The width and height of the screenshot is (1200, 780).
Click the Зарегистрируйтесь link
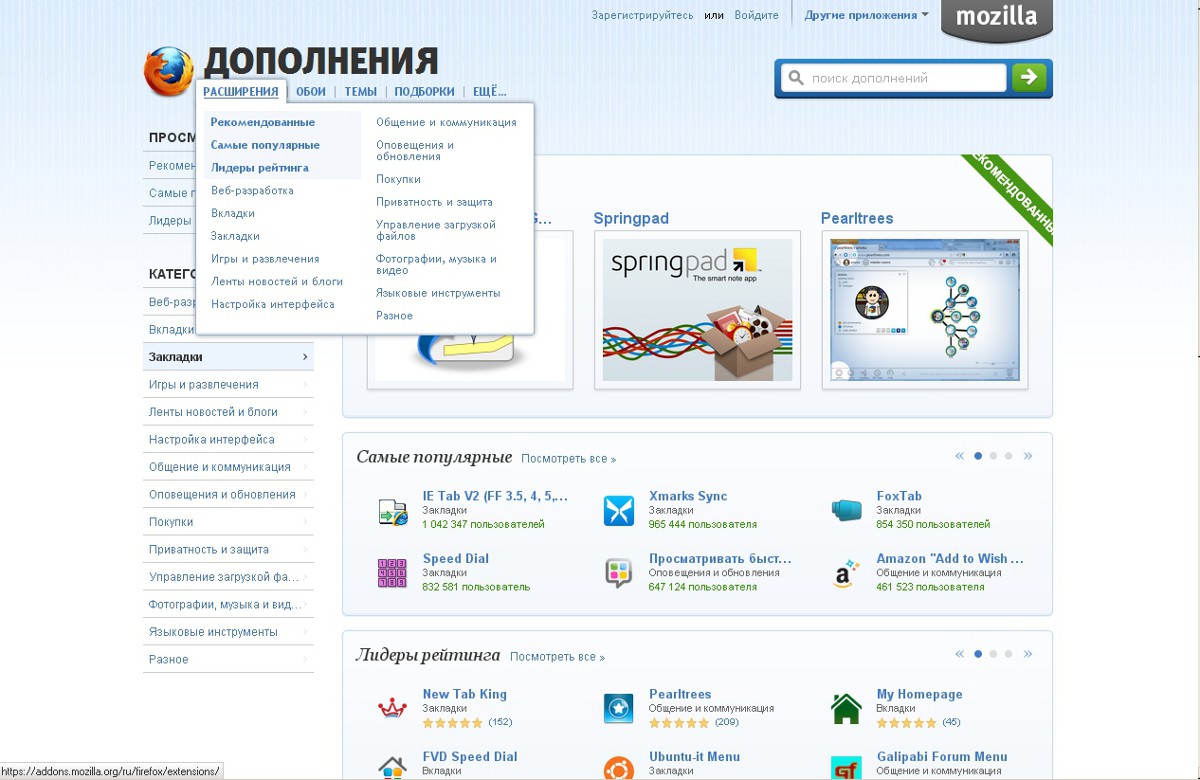641,15
